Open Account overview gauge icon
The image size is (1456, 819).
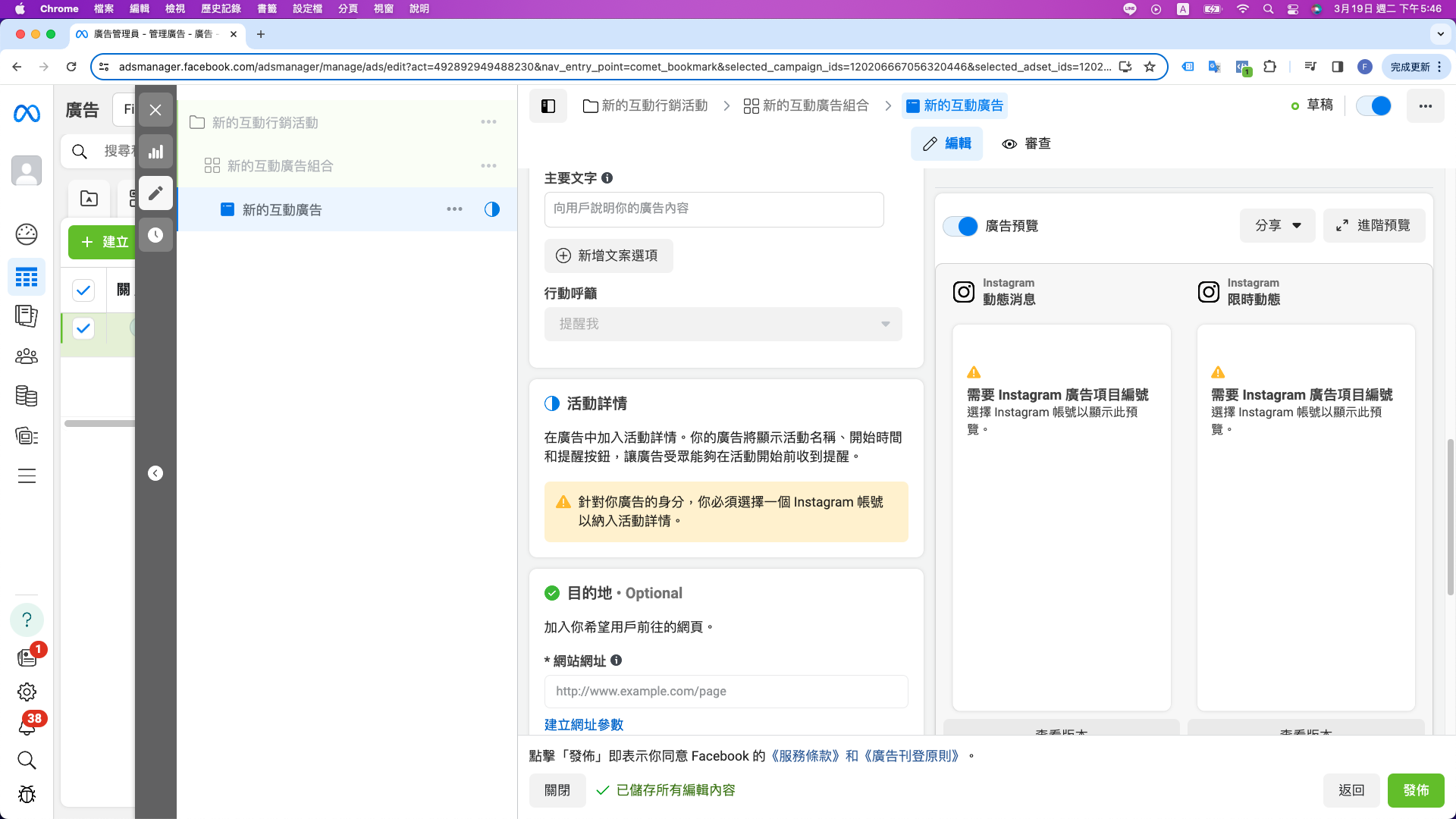[27, 234]
